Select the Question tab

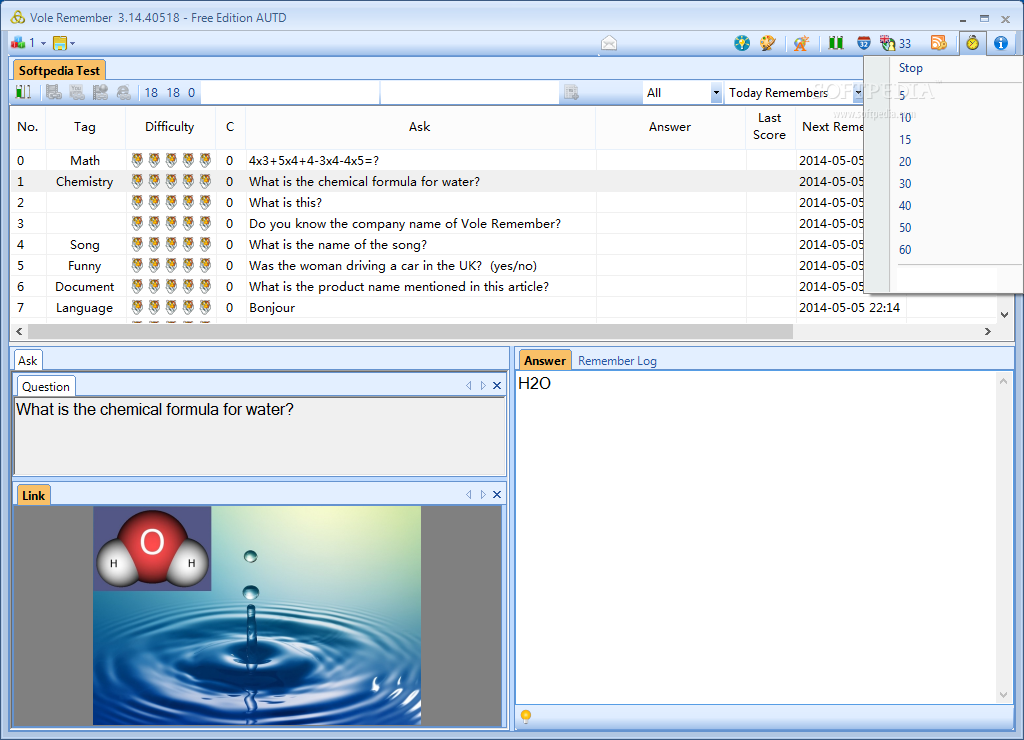(x=46, y=387)
